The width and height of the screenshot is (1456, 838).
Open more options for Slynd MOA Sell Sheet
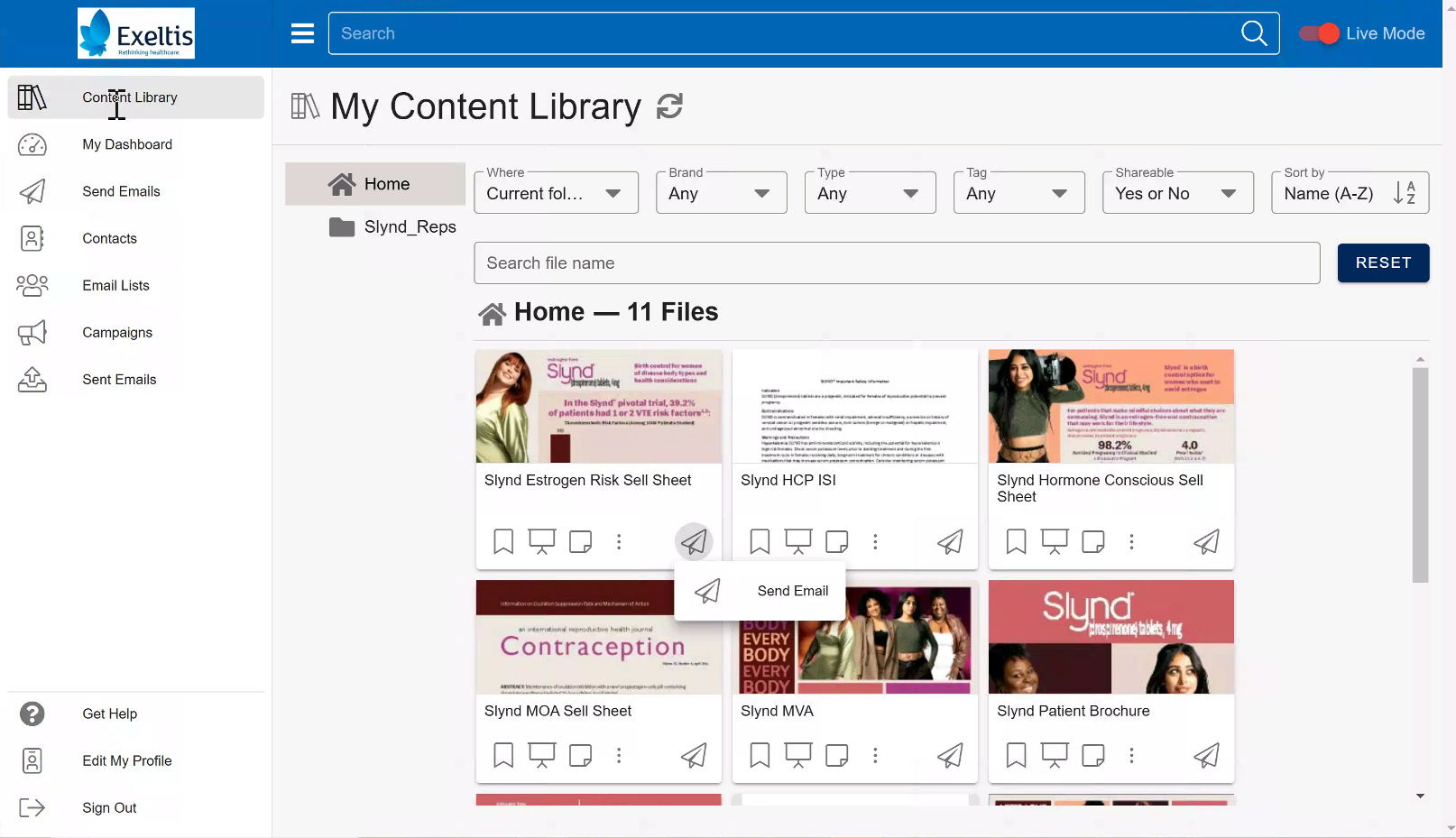619,755
